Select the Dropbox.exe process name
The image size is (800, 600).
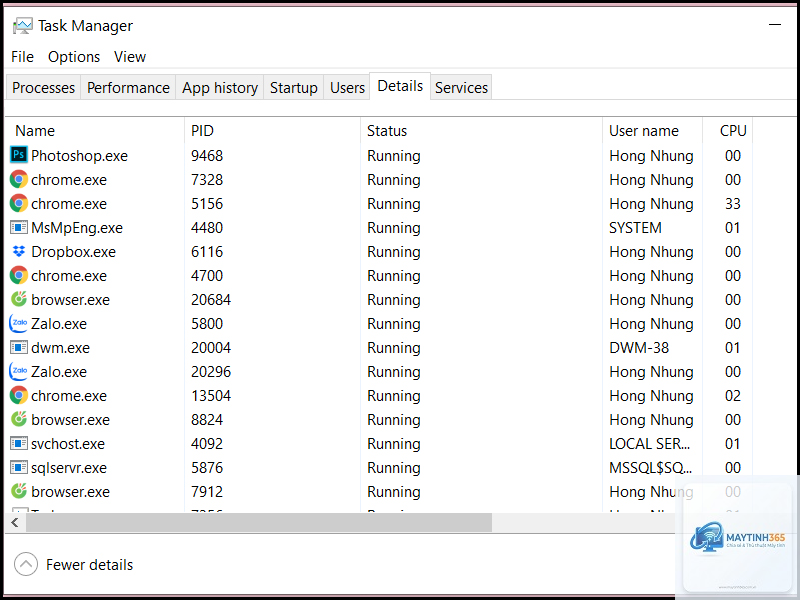[x=73, y=252]
